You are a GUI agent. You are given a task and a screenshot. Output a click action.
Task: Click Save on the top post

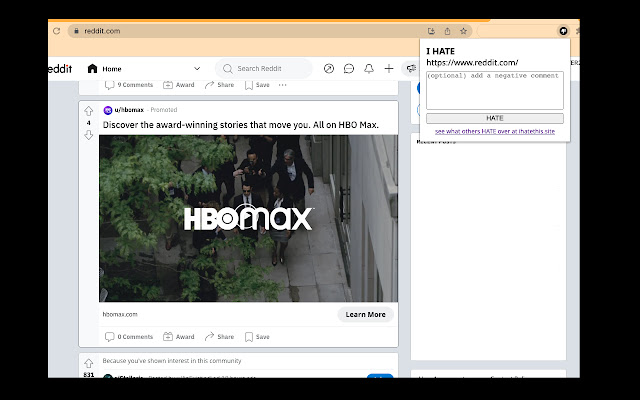click(x=257, y=85)
